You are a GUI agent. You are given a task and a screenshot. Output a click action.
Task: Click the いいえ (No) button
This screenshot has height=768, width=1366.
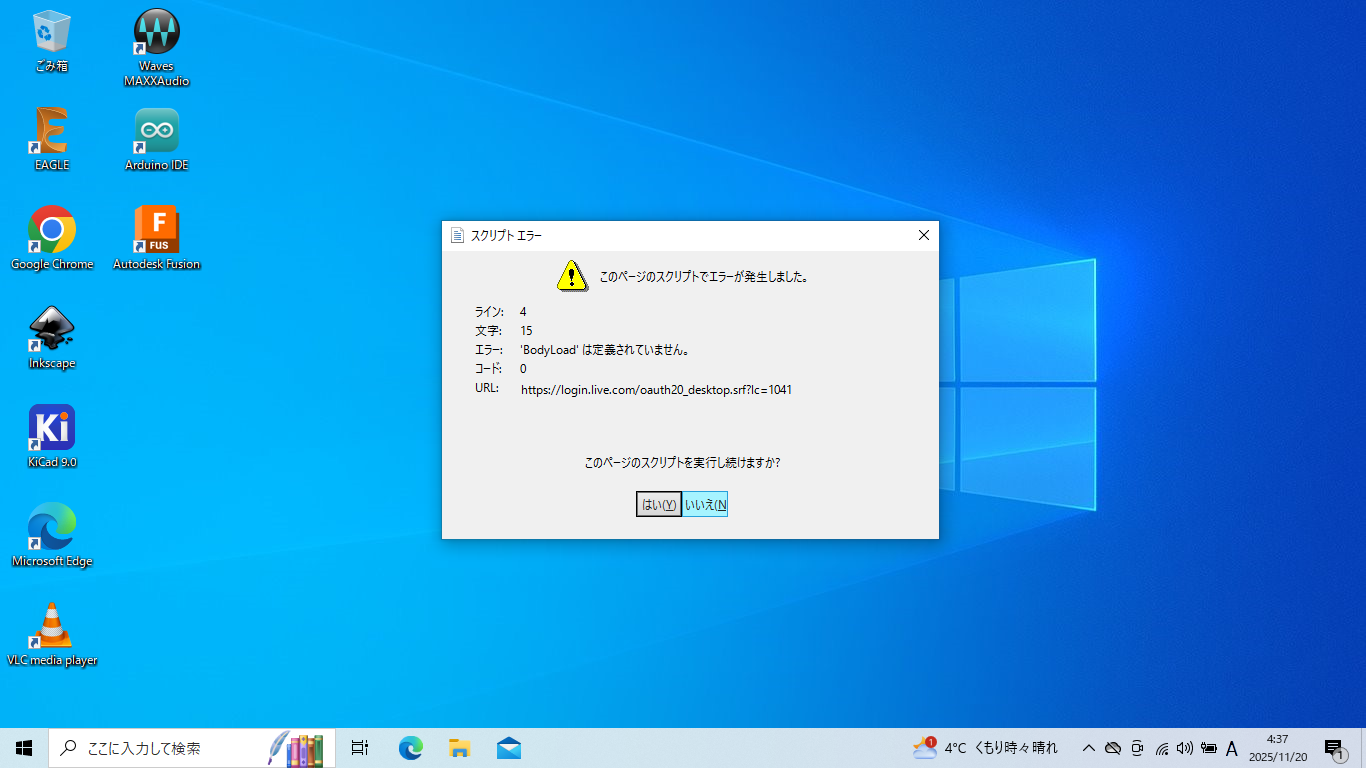(705, 505)
